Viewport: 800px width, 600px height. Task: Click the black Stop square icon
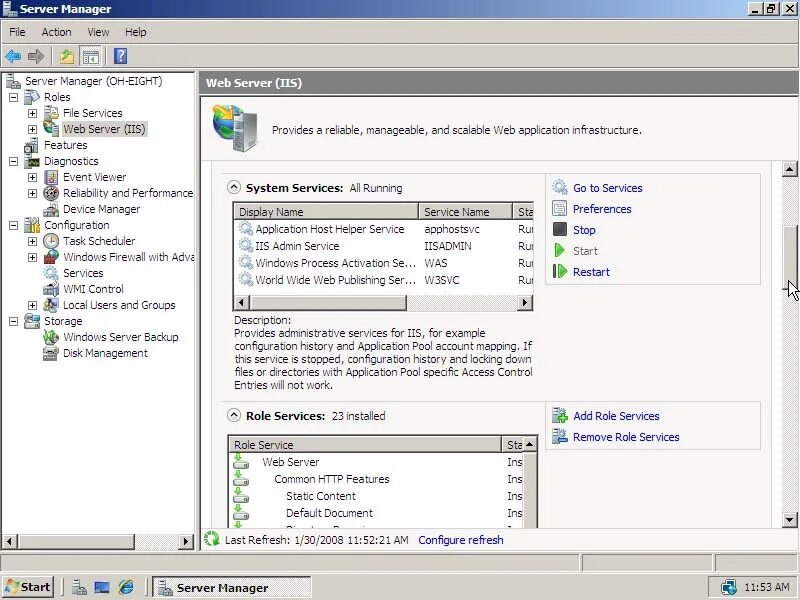point(560,230)
